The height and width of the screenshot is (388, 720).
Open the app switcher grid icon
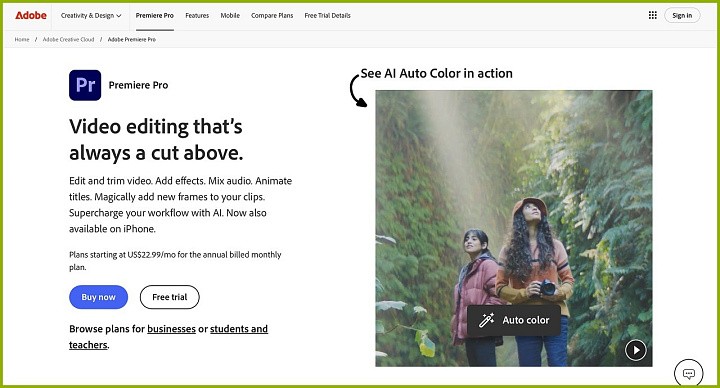coord(652,15)
